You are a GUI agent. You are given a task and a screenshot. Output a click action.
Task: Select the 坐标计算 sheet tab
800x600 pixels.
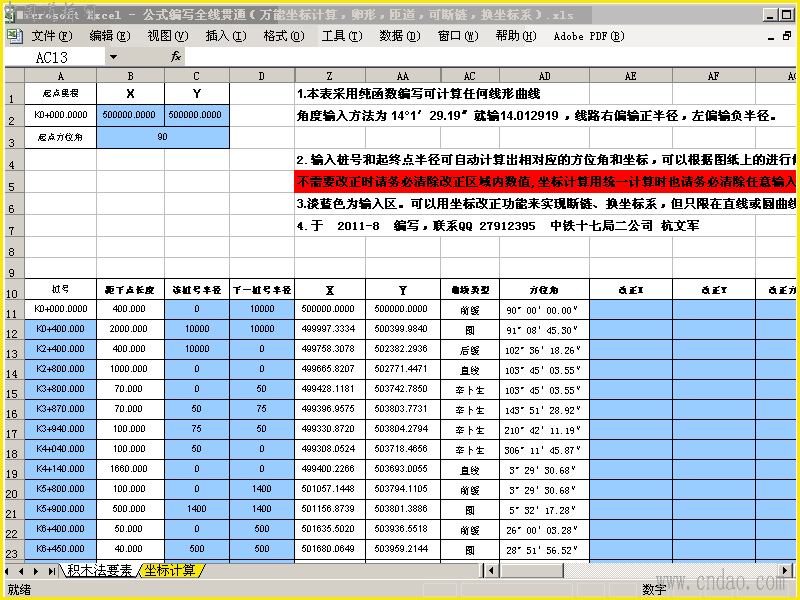[170, 570]
